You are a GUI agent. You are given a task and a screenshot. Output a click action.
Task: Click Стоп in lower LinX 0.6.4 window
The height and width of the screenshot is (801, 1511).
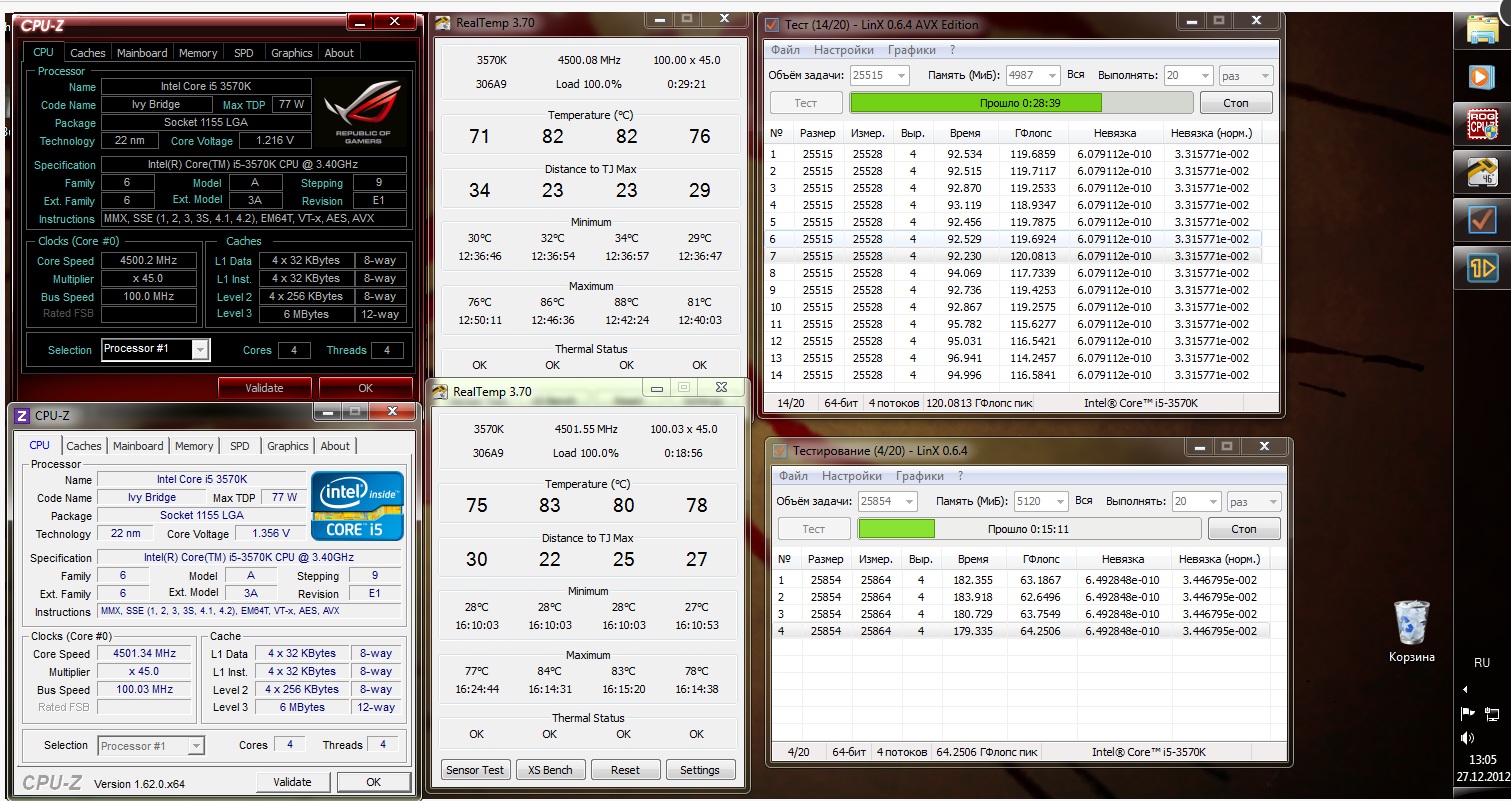(1244, 529)
